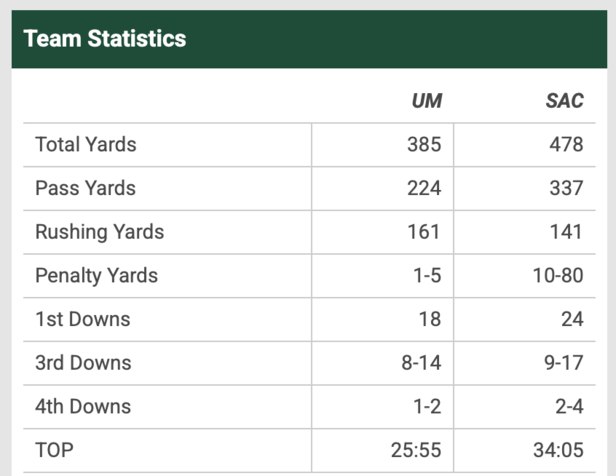Click the Pass Yards row label
The width and height of the screenshot is (616, 476).
pyautogui.click(x=85, y=188)
